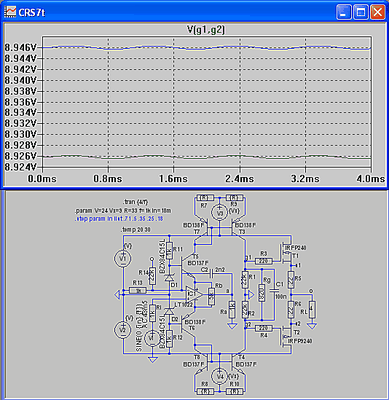
Task: Select the R3 220 gate resistor
Action: pyautogui.click(x=264, y=261)
